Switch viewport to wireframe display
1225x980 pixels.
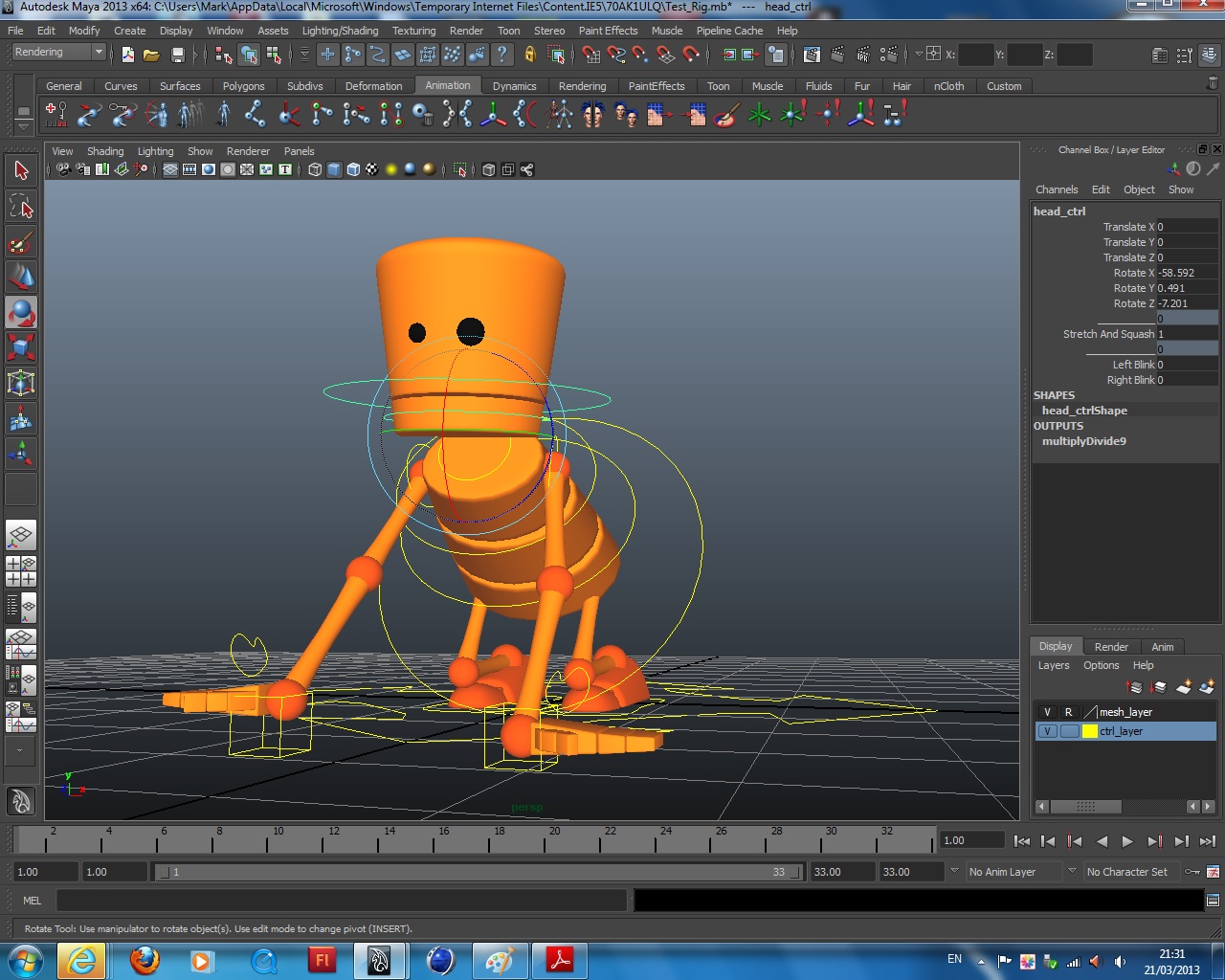[x=315, y=169]
